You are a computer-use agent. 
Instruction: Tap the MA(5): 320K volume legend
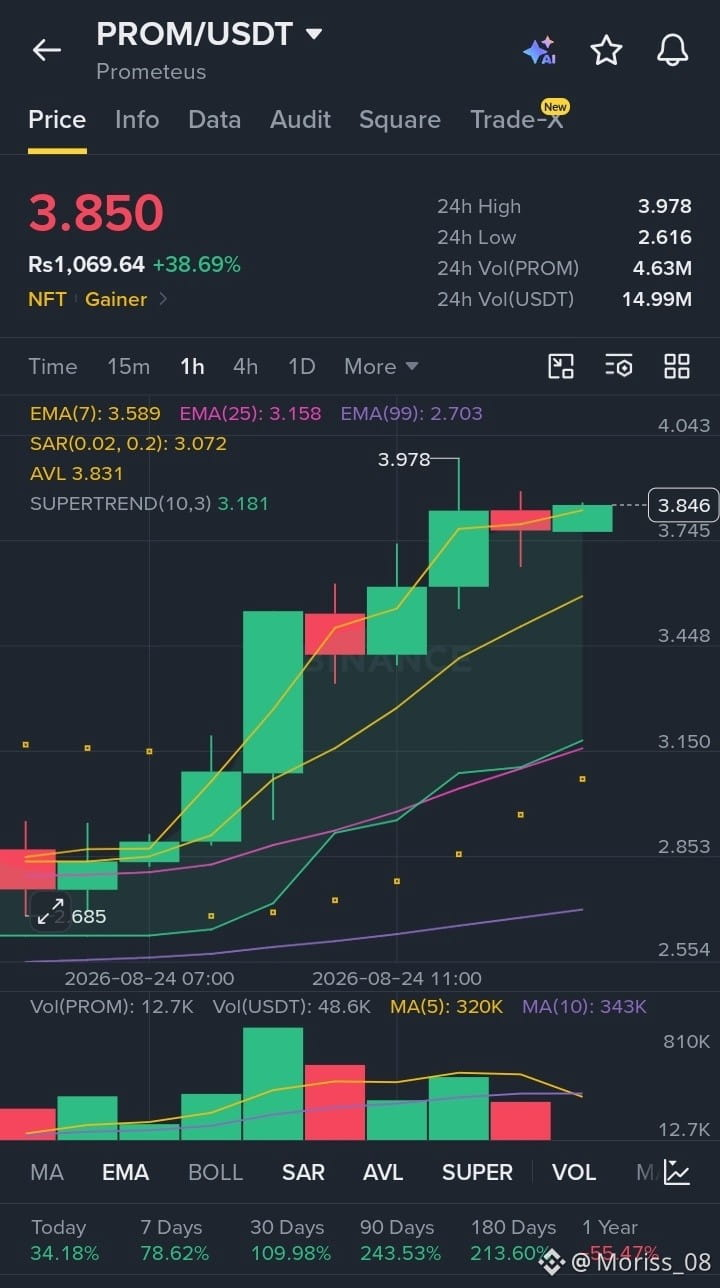(447, 1006)
